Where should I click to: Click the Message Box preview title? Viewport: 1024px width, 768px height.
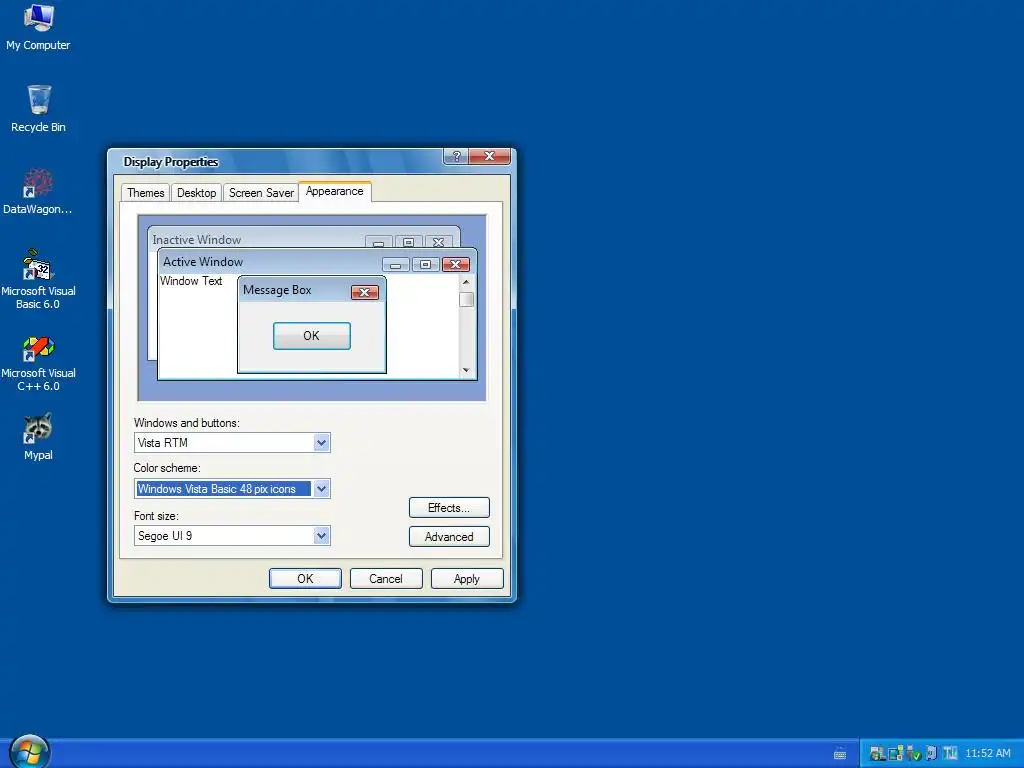click(x=277, y=290)
